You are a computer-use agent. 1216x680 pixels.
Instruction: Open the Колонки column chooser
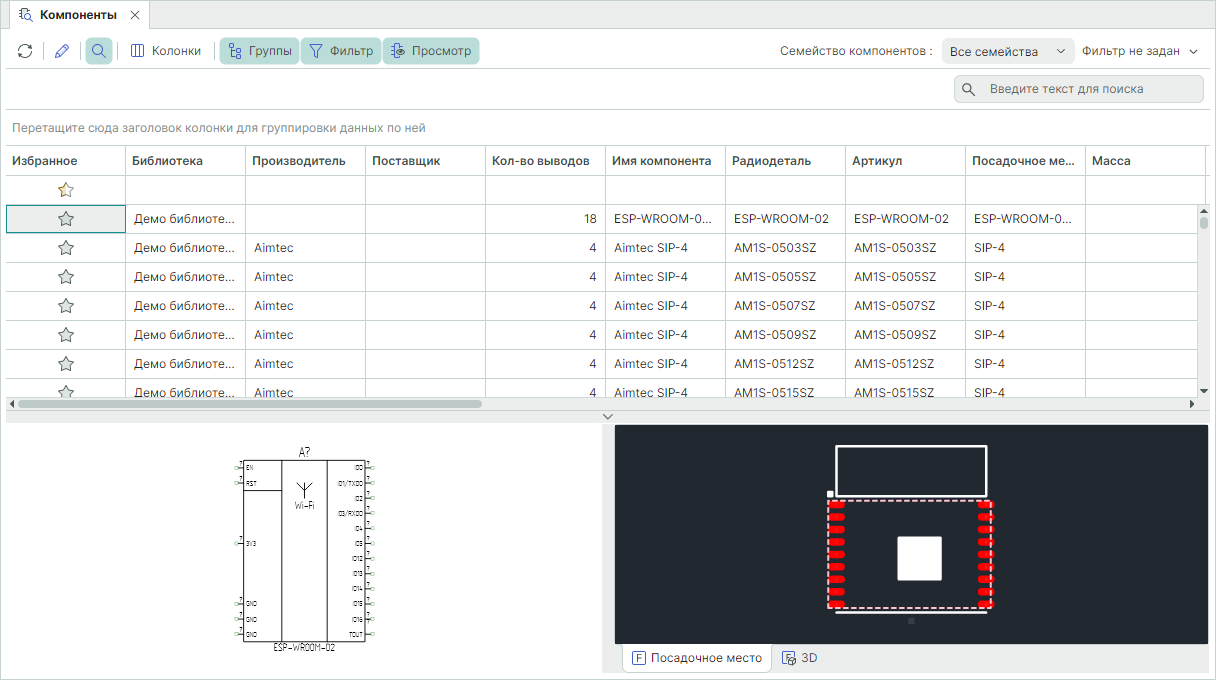tap(166, 51)
